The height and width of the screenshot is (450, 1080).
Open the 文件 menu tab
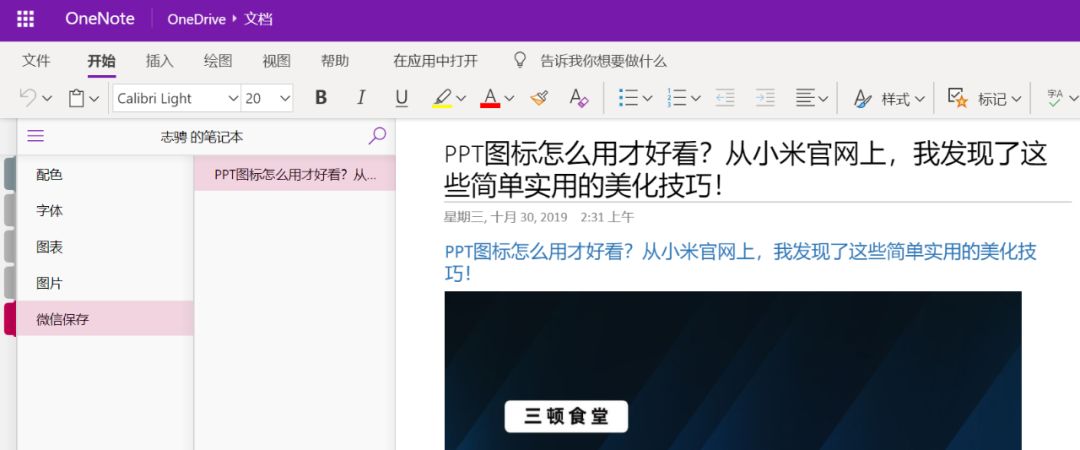(x=36, y=61)
